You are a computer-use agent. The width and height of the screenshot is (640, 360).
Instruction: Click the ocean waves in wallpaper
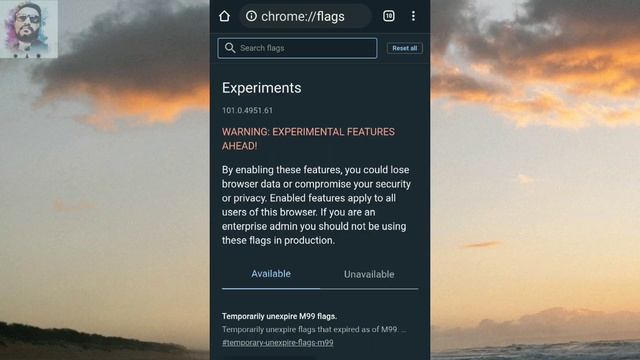[x=535, y=351]
